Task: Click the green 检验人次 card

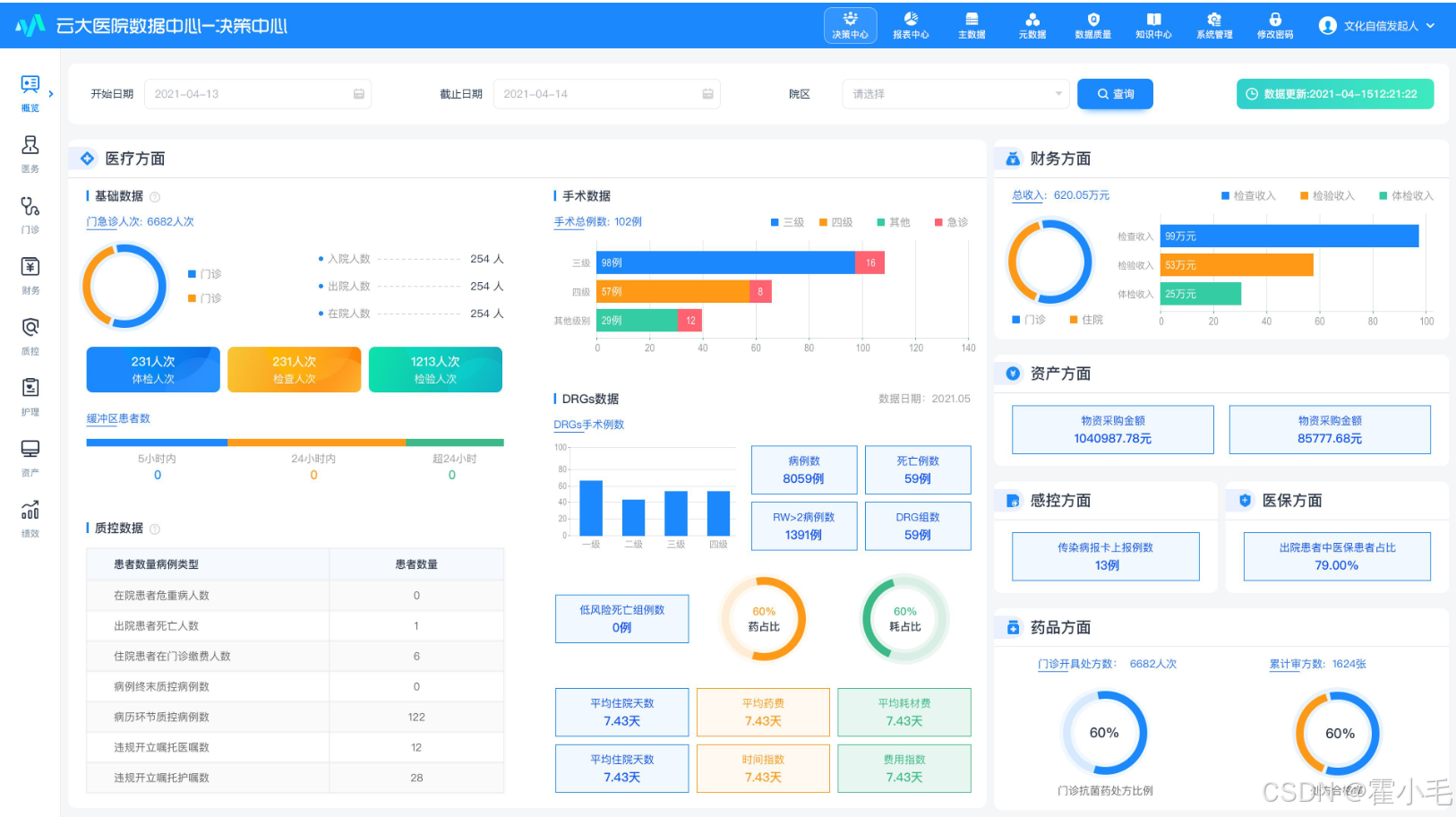Action: coord(435,369)
